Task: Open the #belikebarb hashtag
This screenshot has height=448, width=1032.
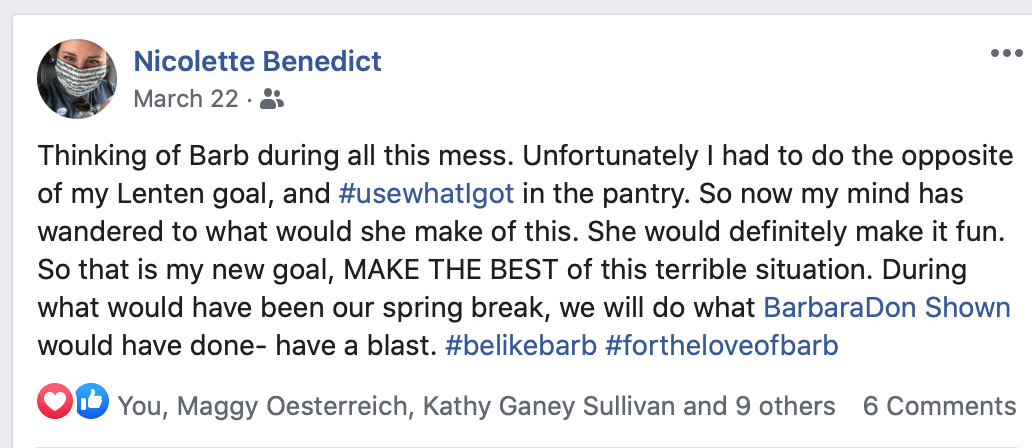Action: coord(520,345)
